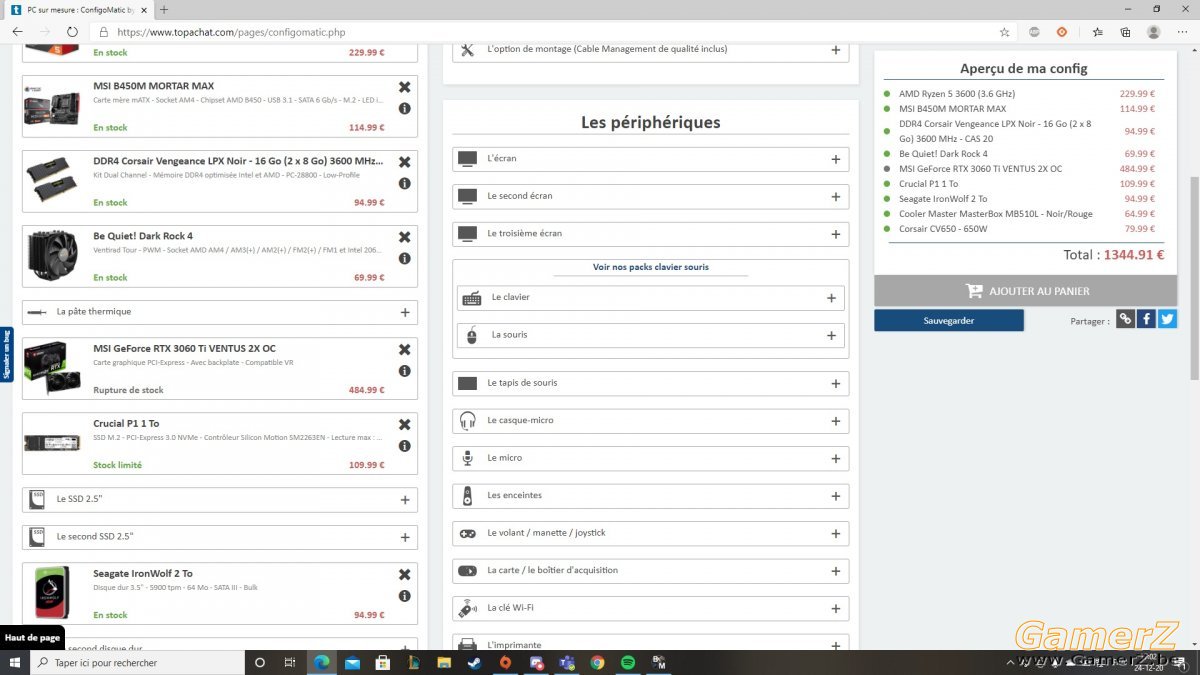Image resolution: width=1200 pixels, height=675 pixels.
Task: Click the Haut de page button
Action: click(33, 638)
